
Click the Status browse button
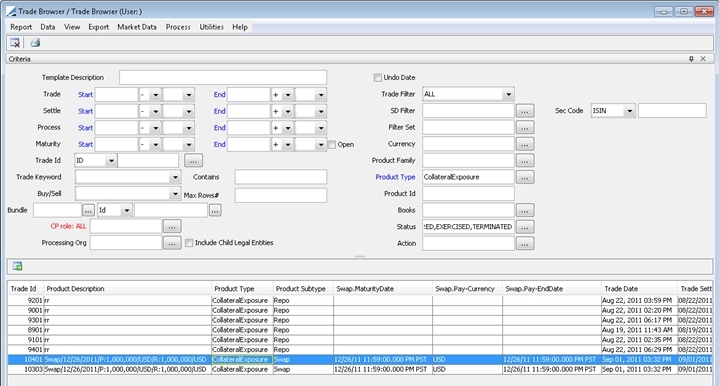[x=525, y=226]
